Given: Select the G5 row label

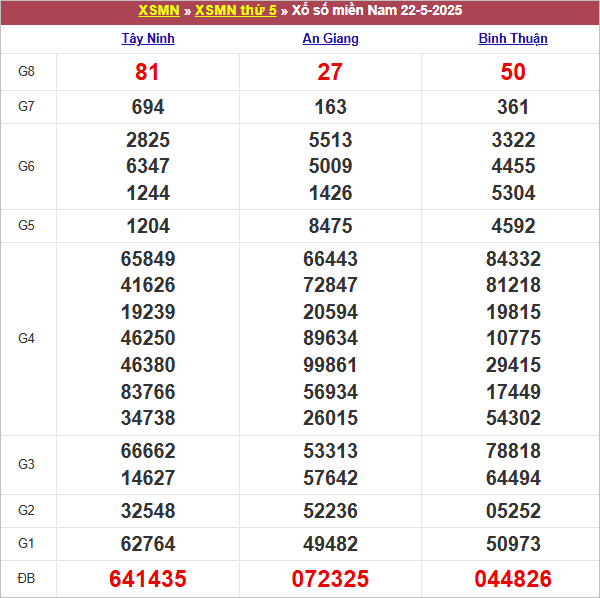Looking at the screenshot, I should 26,225.
